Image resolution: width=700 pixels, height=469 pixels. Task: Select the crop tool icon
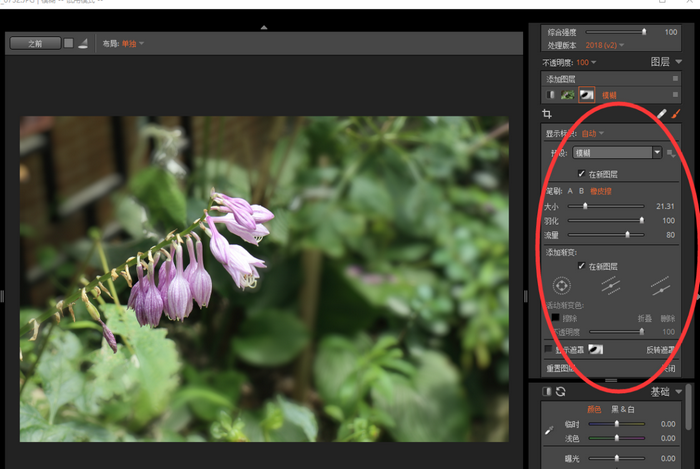click(x=547, y=115)
